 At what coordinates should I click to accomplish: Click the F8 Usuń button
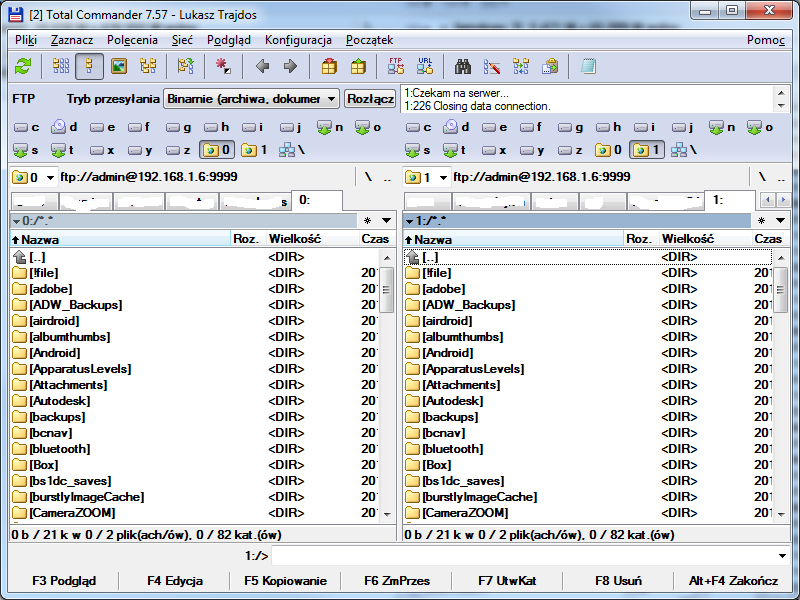(618, 581)
